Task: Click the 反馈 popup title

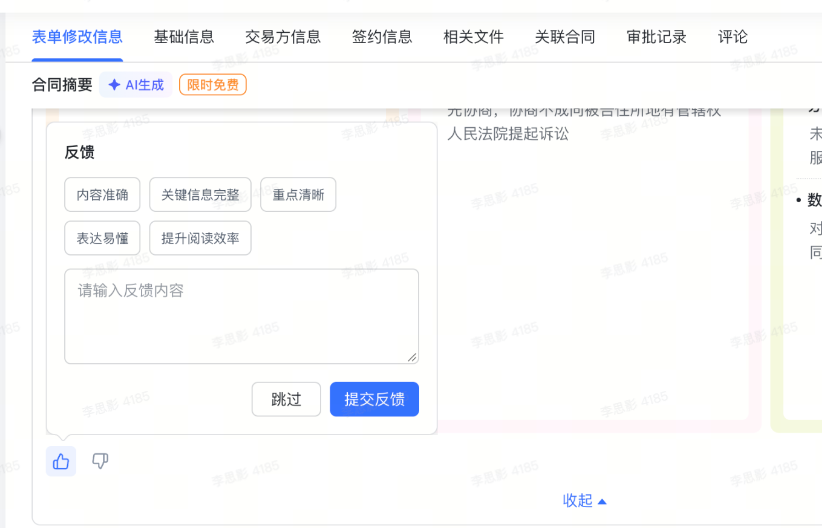Action: point(80,153)
